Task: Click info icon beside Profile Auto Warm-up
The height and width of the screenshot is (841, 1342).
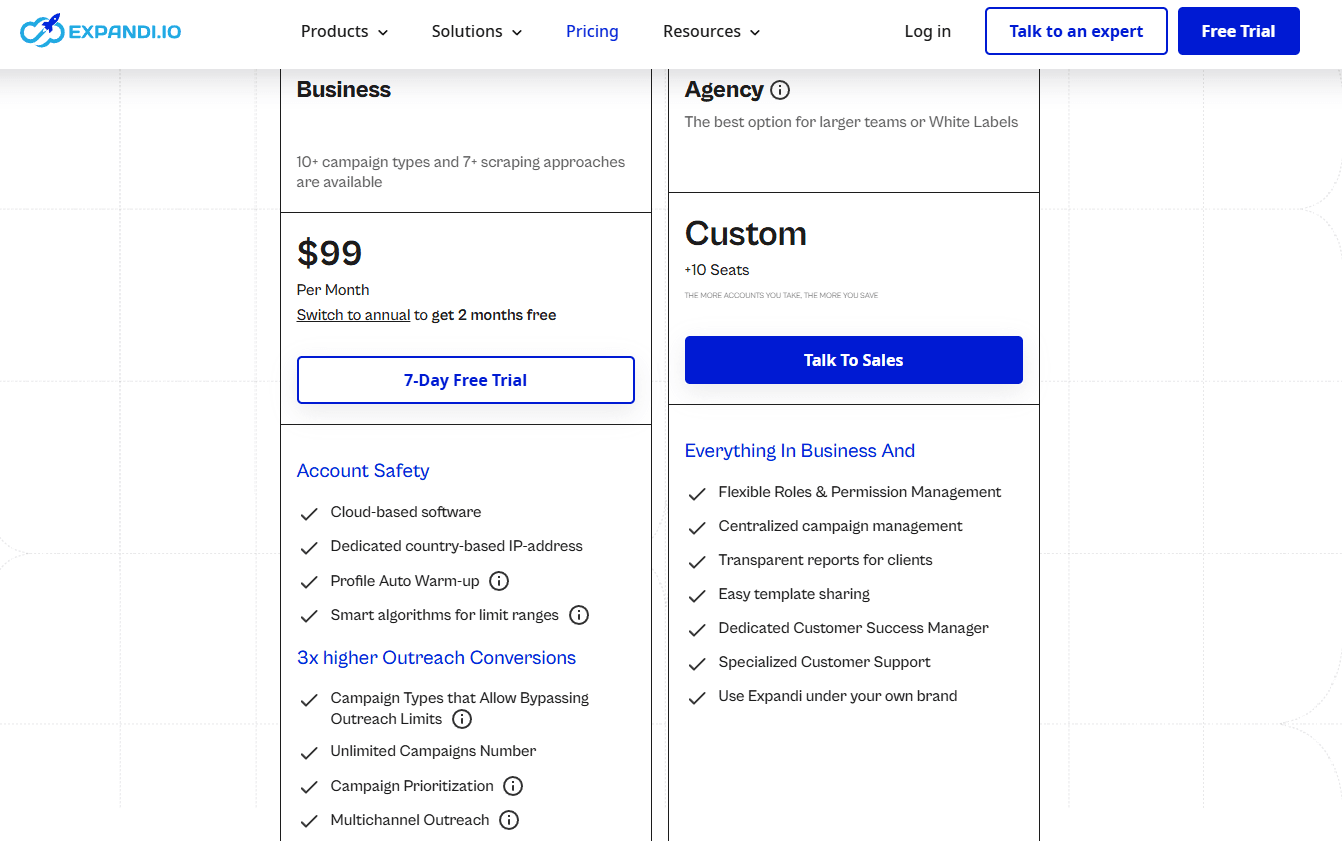Action: pyautogui.click(x=499, y=581)
